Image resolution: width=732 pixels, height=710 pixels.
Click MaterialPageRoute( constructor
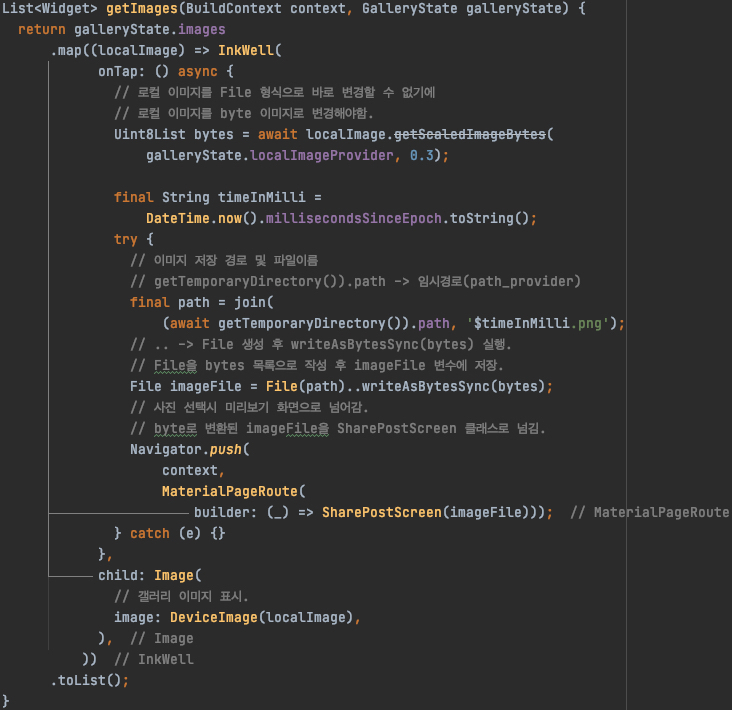click(233, 492)
